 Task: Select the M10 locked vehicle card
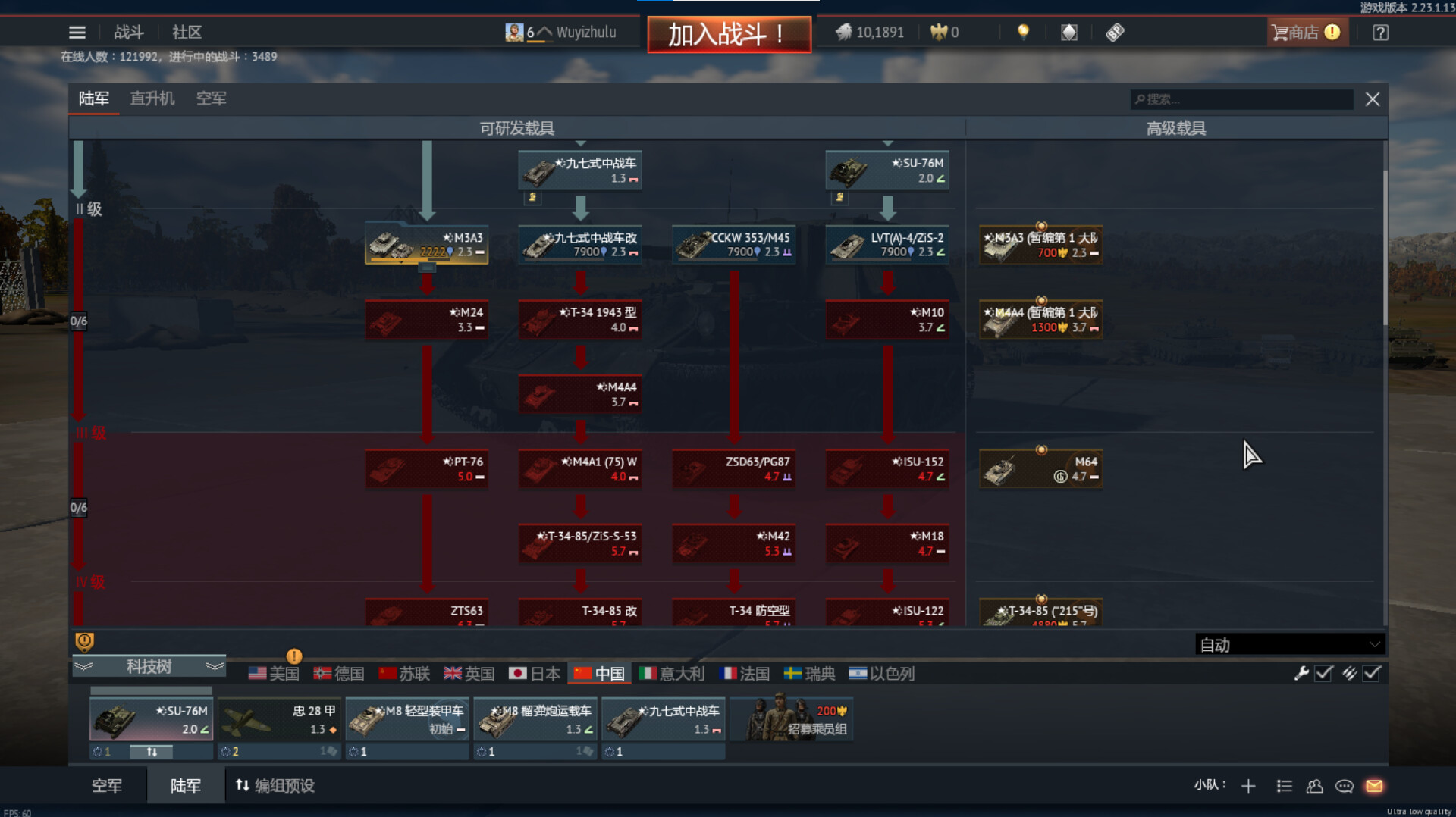(x=887, y=319)
